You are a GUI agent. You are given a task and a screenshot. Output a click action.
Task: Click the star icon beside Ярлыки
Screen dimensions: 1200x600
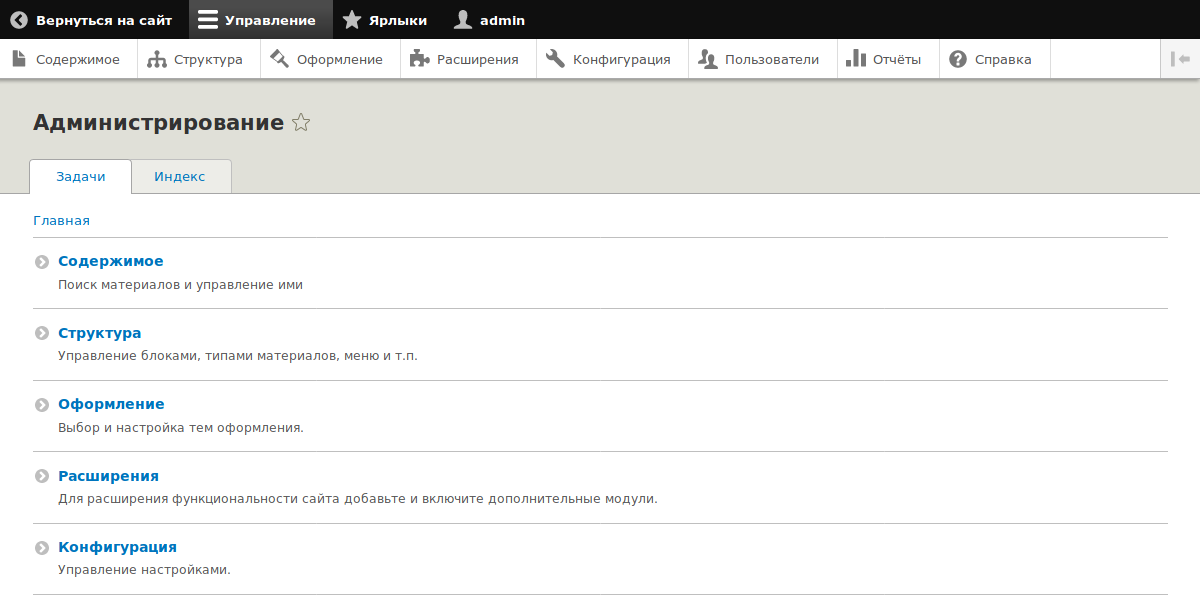352,20
